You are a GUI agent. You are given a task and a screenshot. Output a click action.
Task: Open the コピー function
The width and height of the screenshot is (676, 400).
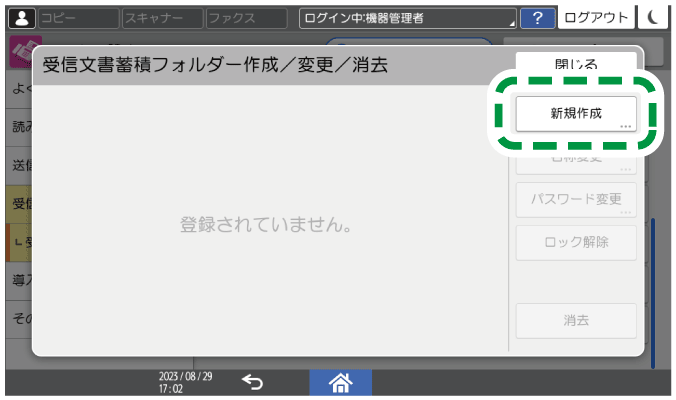tap(78, 18)
